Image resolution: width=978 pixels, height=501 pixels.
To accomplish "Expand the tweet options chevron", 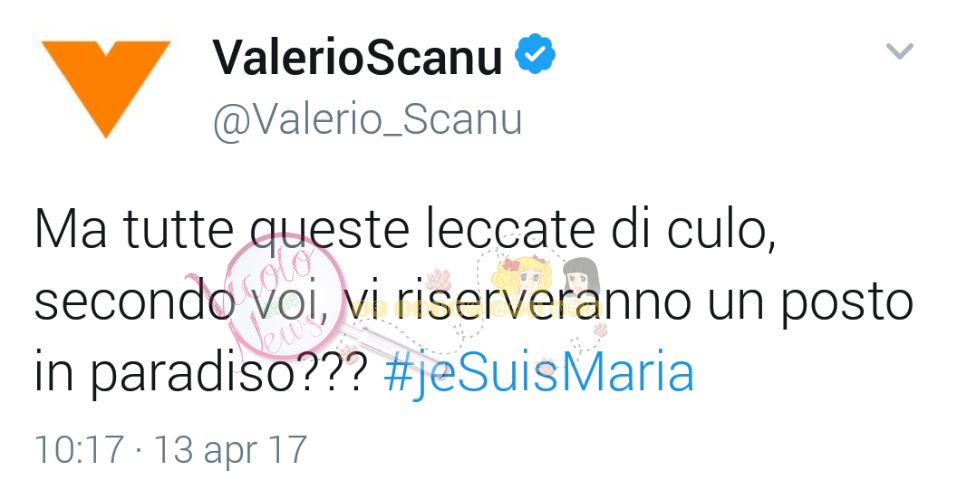I will coord(899,51).
